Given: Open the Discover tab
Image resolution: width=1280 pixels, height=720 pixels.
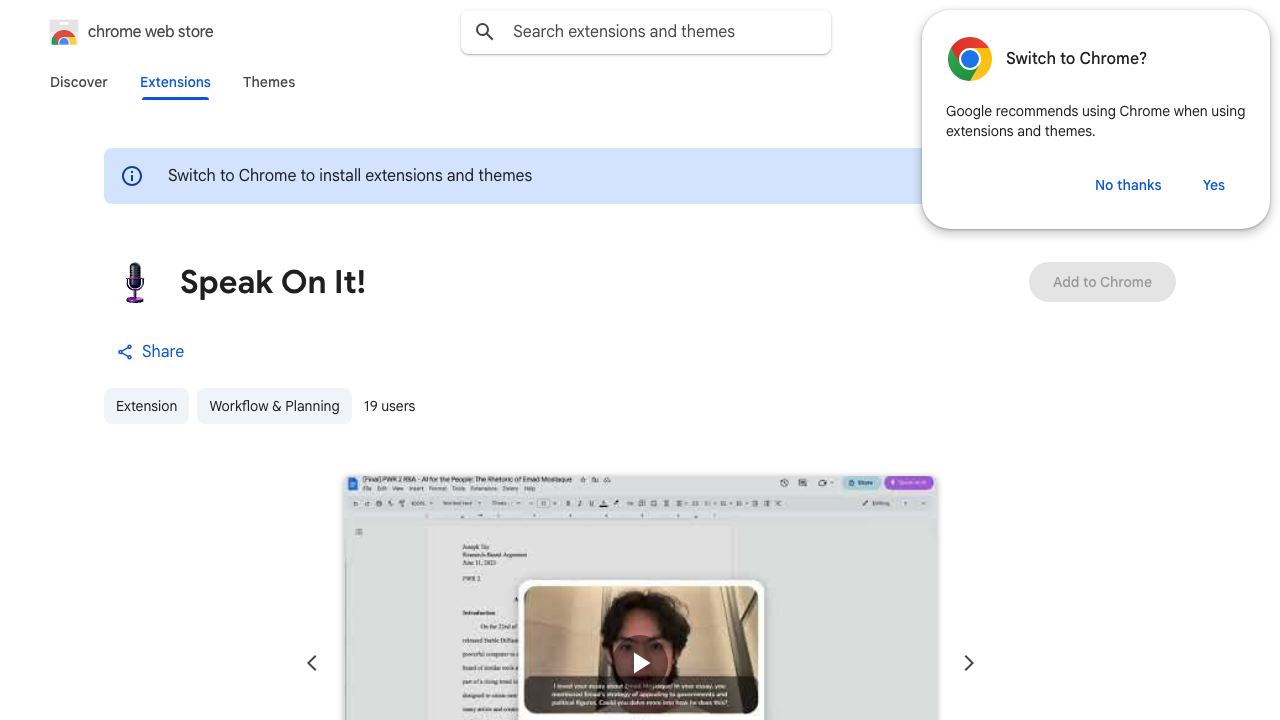Looking at the screenshot, I should click(79, 82).
